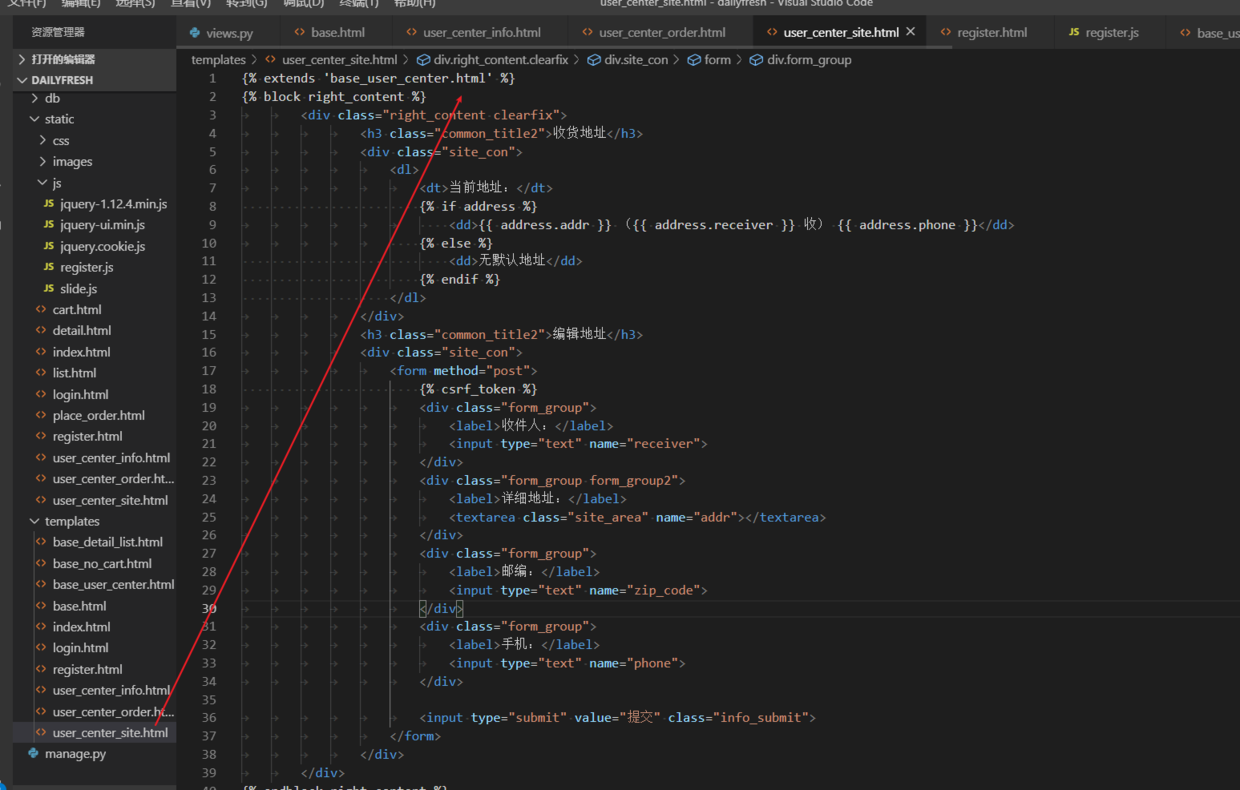1240x790 pixels.
Task: Click the HTML icon of base_detail_list.html
Action: (41, 542)
